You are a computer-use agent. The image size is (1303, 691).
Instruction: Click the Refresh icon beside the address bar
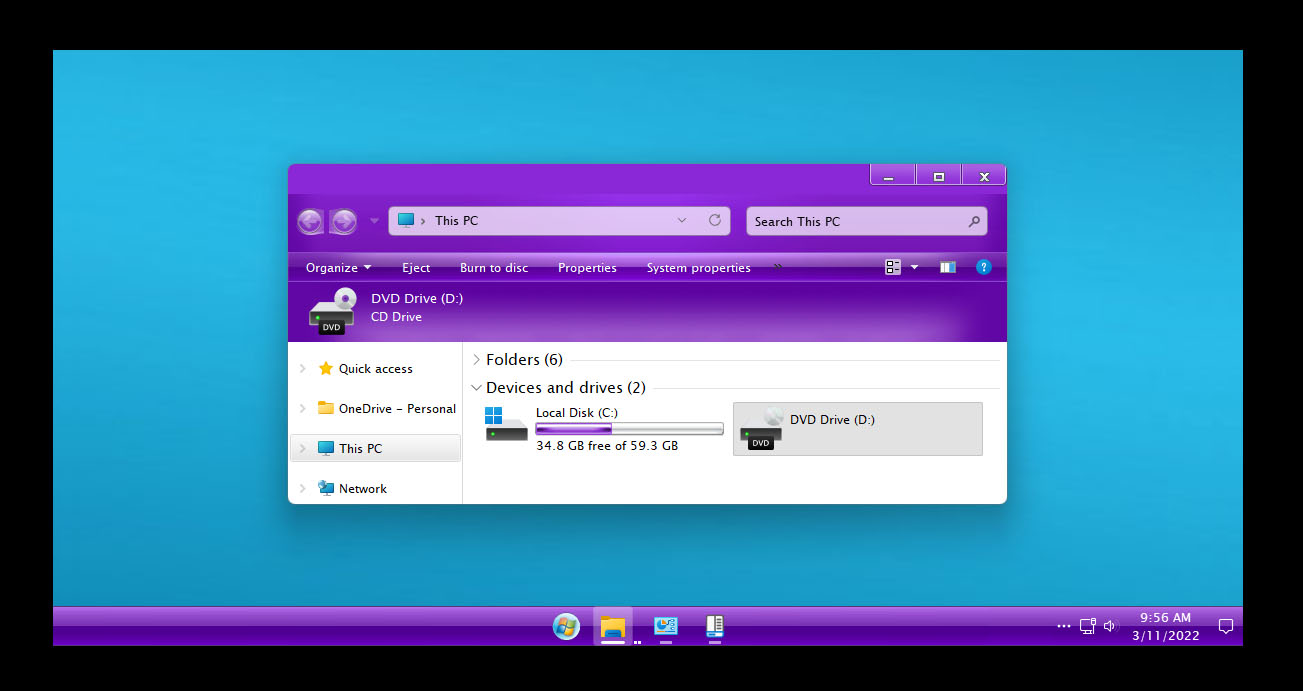(715, 220)
